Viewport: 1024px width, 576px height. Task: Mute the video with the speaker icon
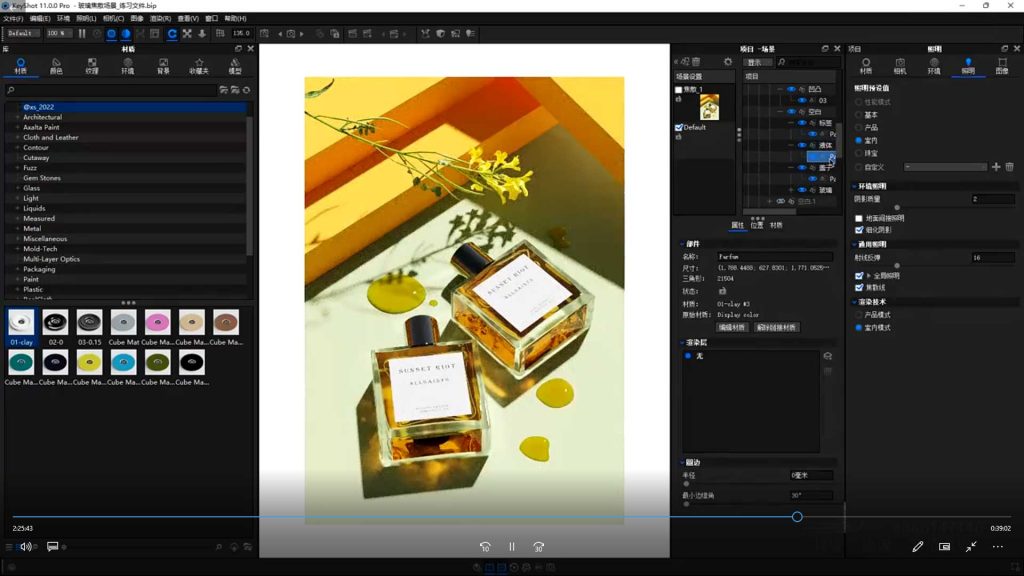(26, 547)
